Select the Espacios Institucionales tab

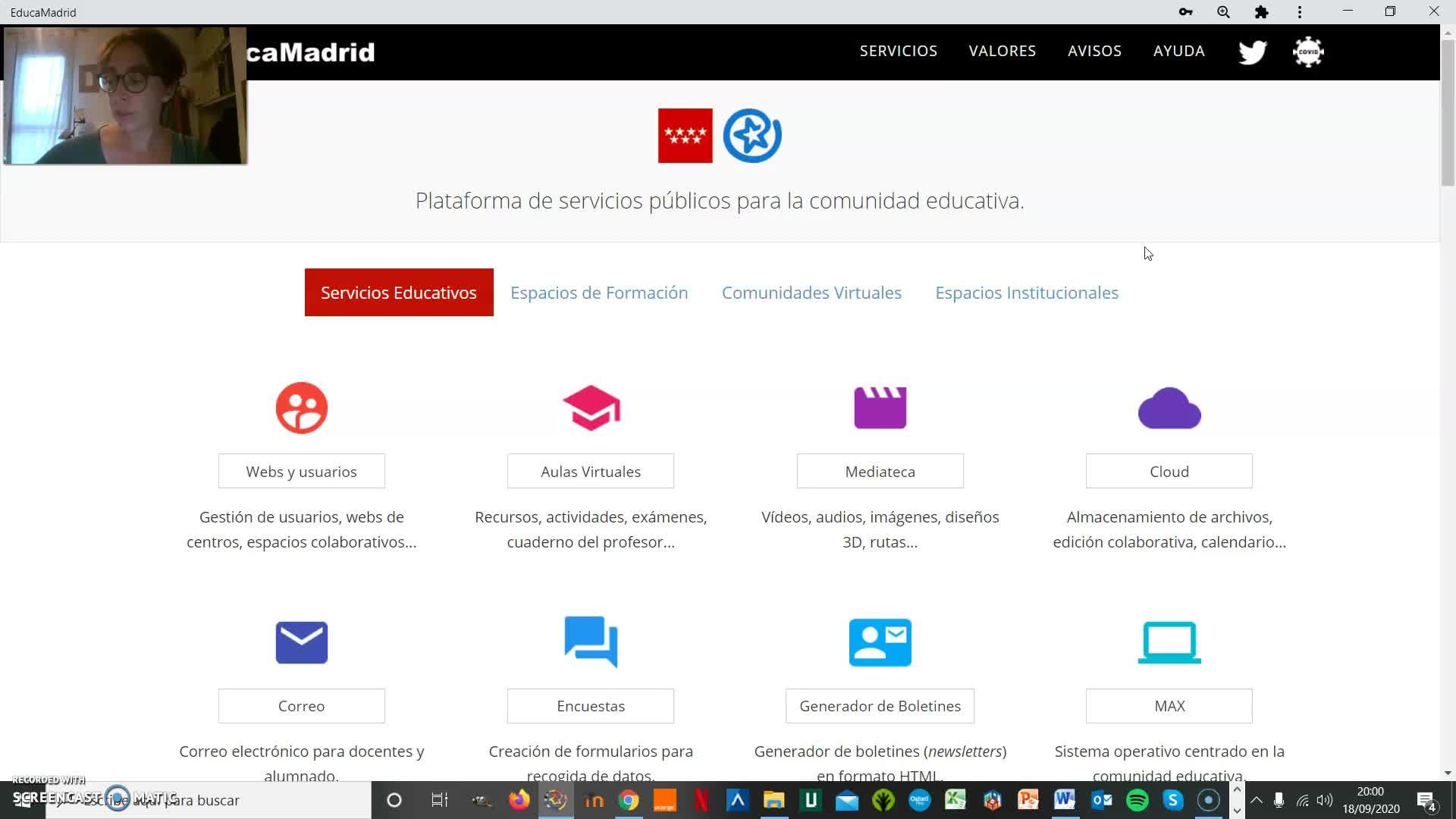[1026, 293]
